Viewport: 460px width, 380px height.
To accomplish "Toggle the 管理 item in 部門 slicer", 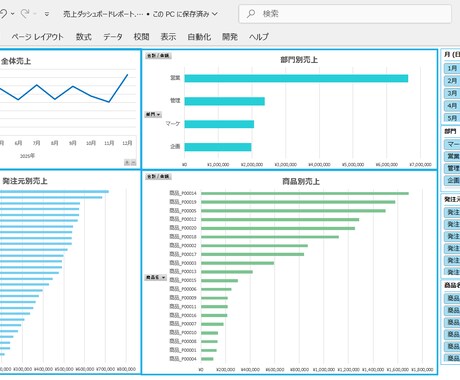I will (x=452, y=168).
